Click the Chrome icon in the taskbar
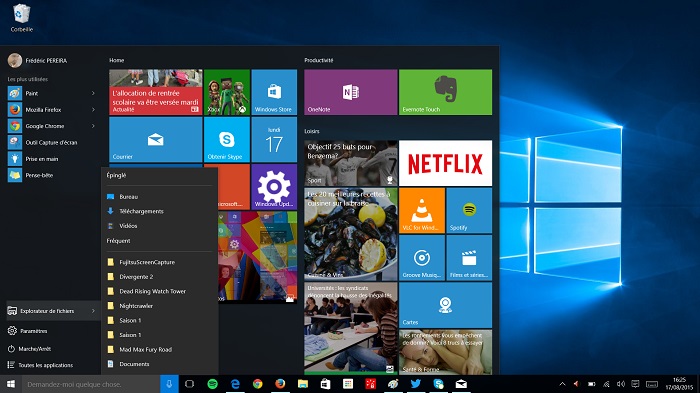 point(258,384)
